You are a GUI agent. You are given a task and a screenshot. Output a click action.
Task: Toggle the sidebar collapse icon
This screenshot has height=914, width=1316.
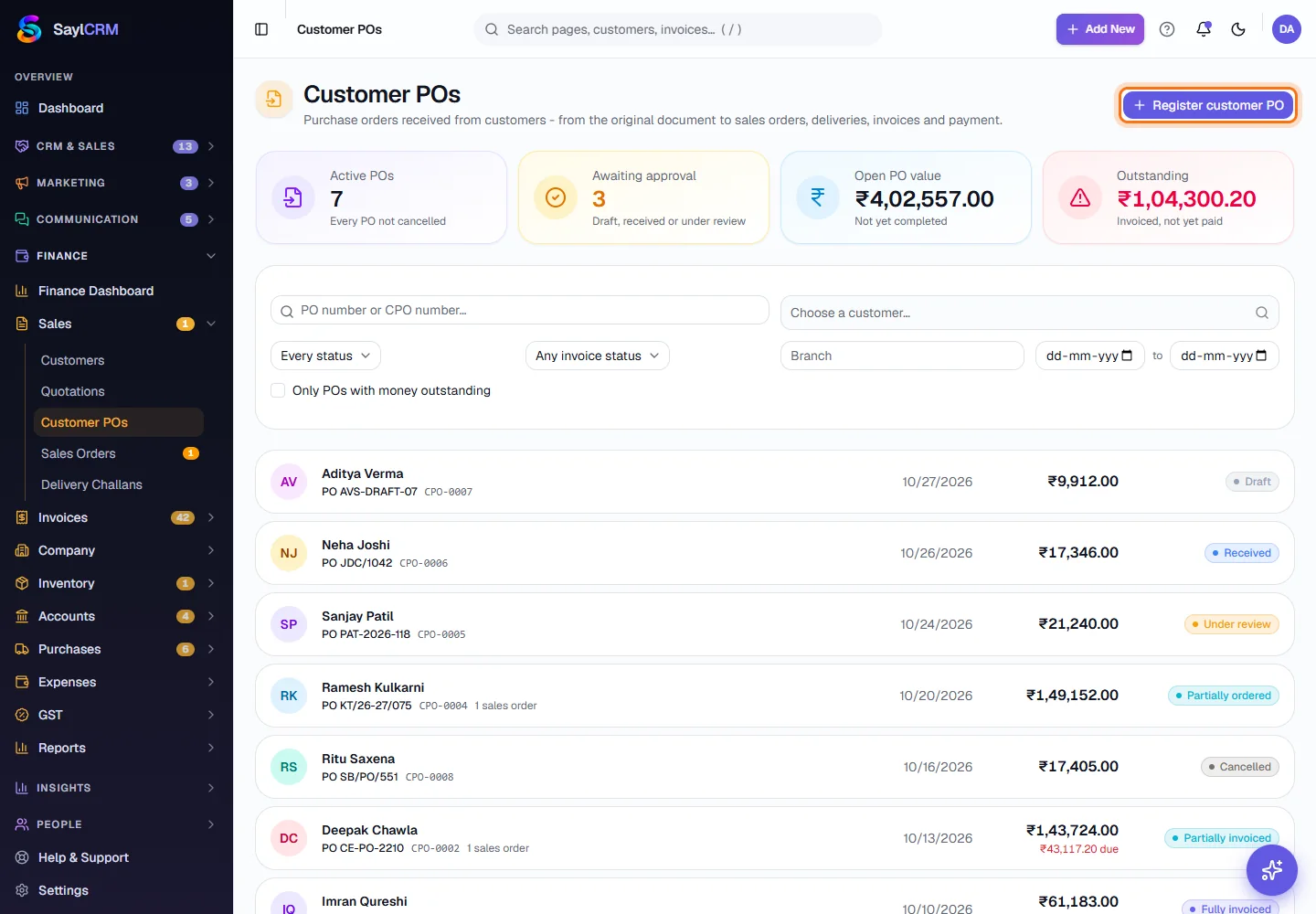(x=261, y=29)
